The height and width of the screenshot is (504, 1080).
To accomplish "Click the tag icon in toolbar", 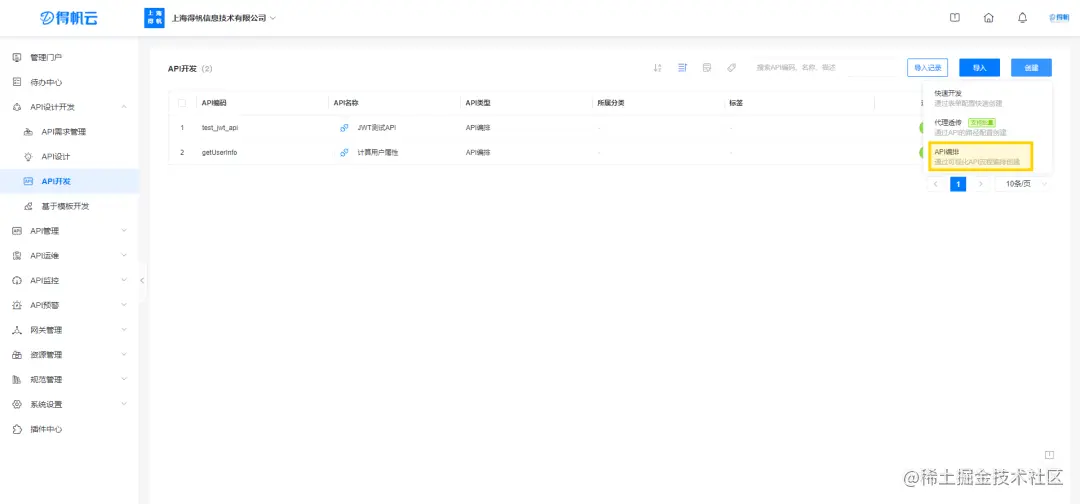I will click(x=731, y=67).
